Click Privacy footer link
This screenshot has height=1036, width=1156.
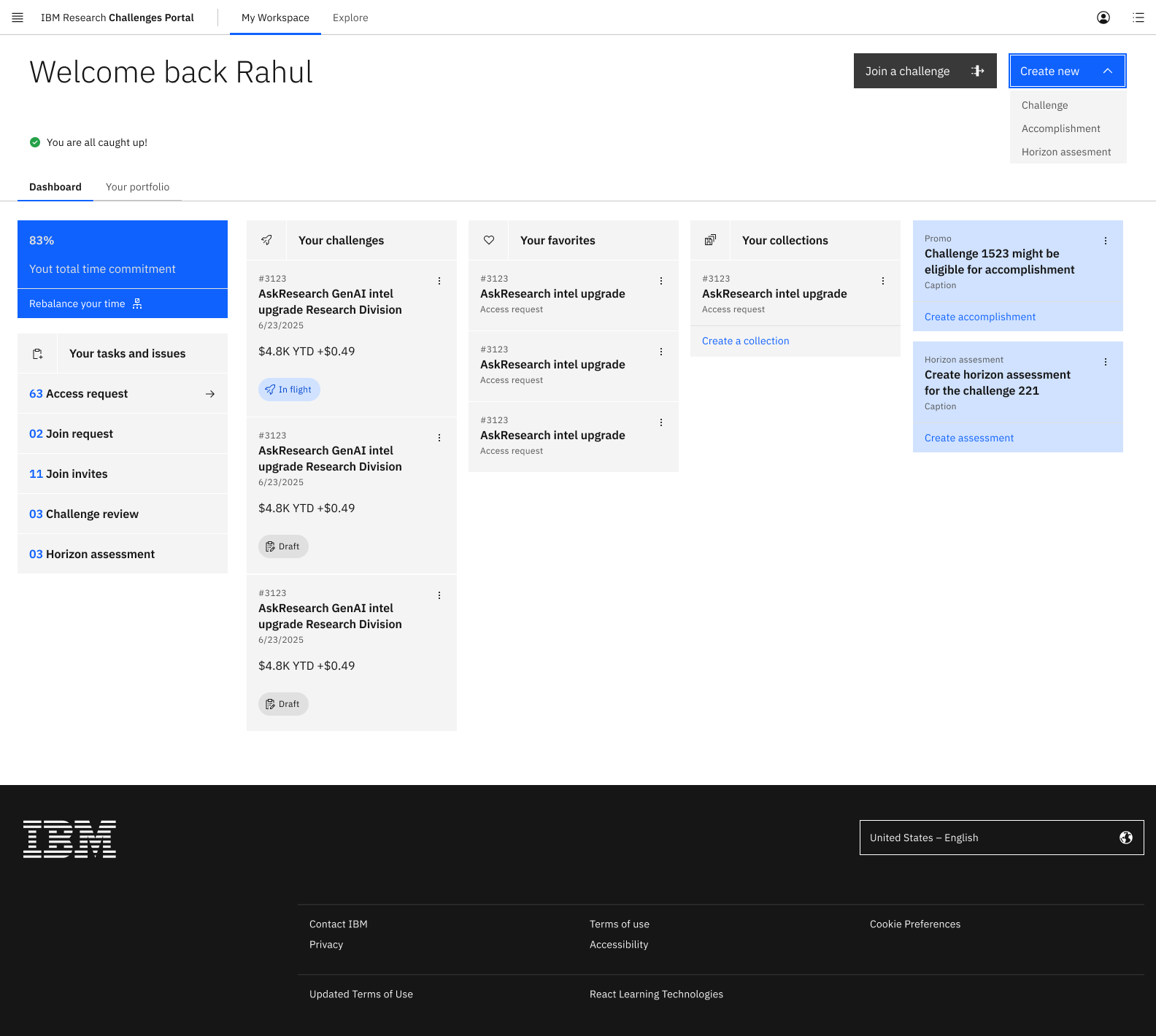[326, 944]
